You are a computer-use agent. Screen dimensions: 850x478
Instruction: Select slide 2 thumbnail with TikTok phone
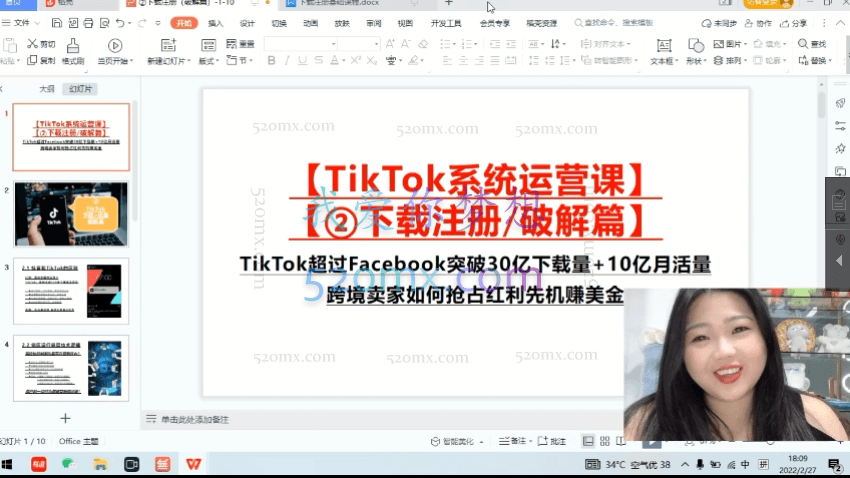(x=71, y=214)
